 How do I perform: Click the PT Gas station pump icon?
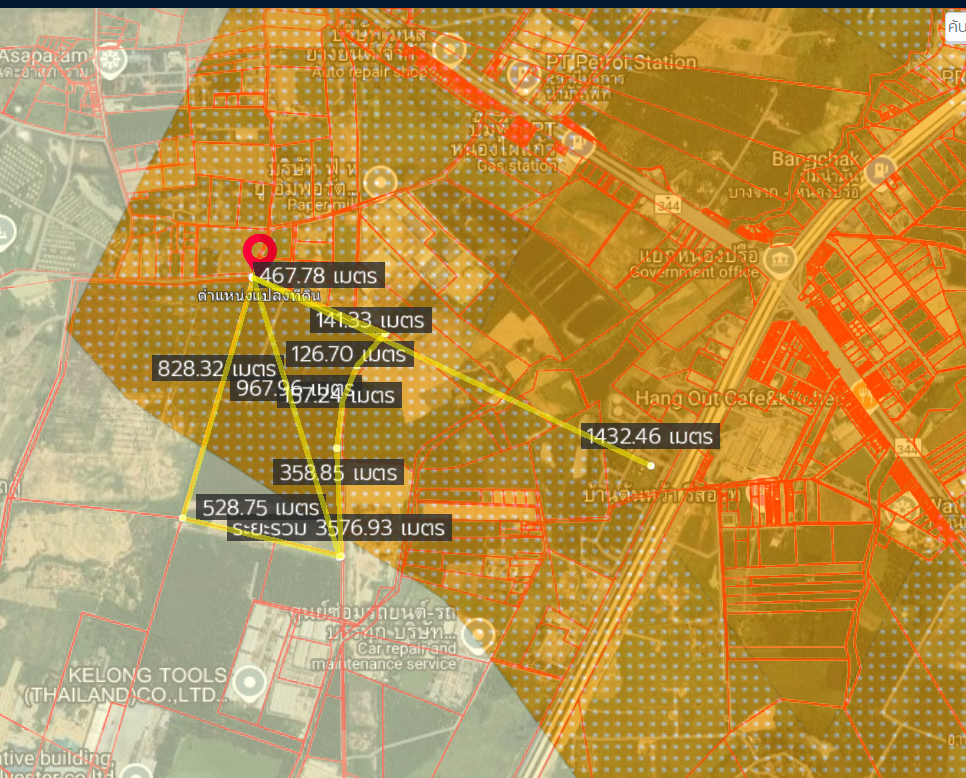pyautogui.click(x=581, y=141)
